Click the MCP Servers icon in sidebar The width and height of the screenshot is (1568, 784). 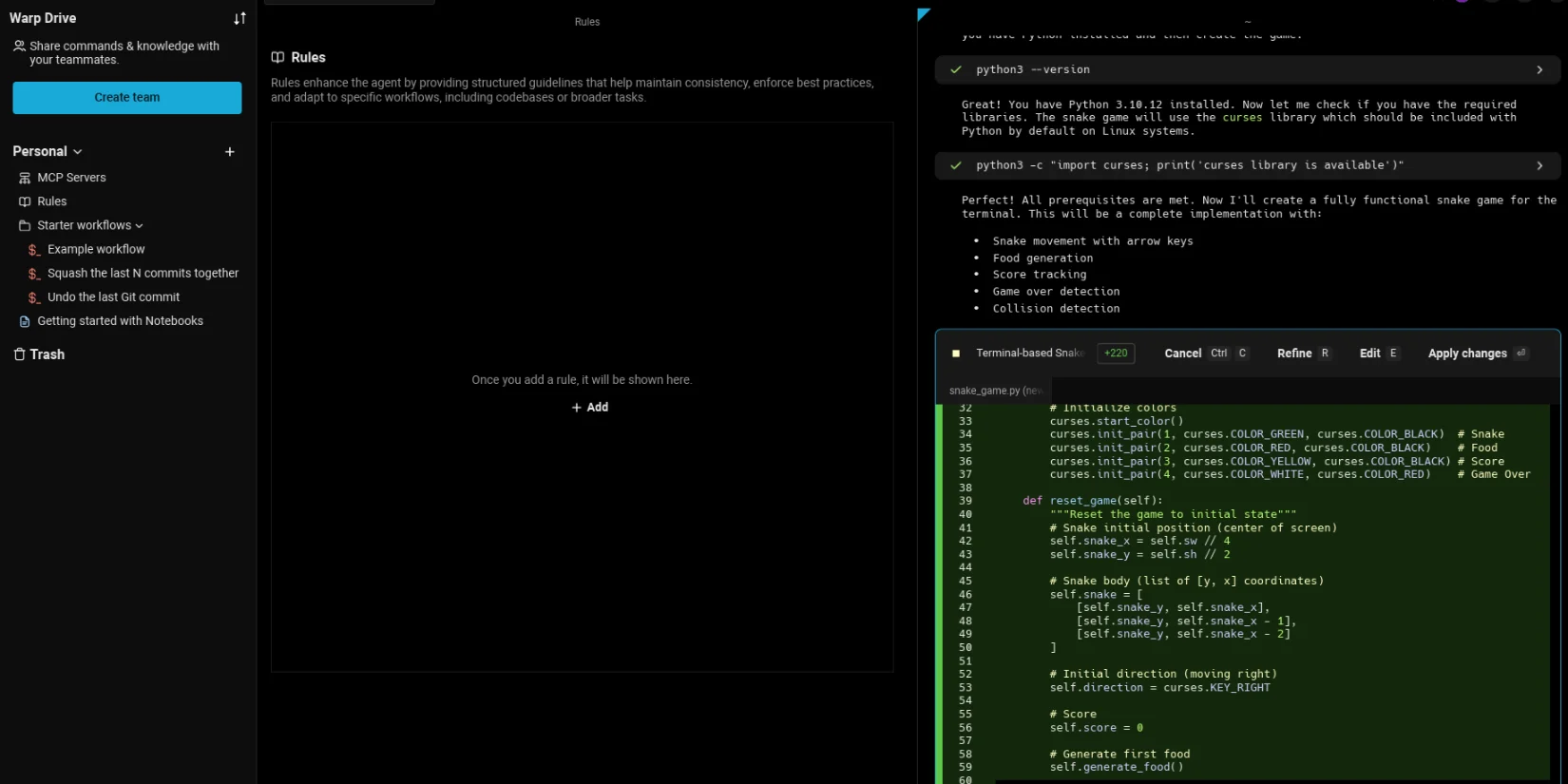tap(25, 178)
